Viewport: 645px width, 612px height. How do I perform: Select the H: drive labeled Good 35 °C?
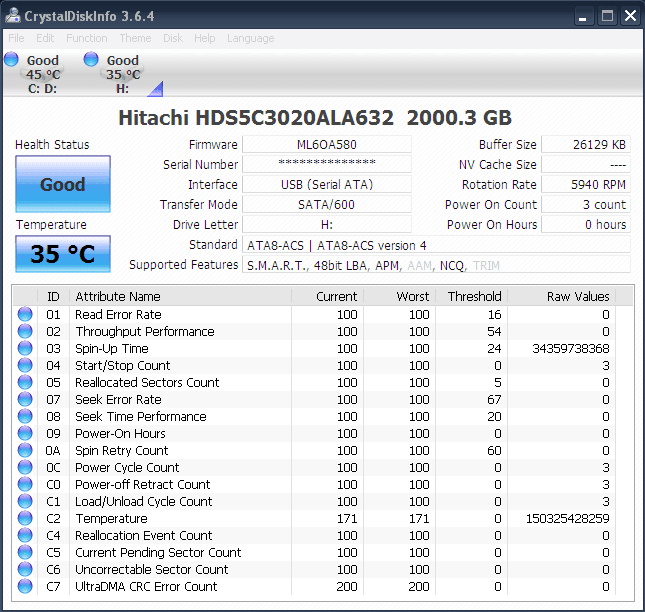(x=123, y=74)
